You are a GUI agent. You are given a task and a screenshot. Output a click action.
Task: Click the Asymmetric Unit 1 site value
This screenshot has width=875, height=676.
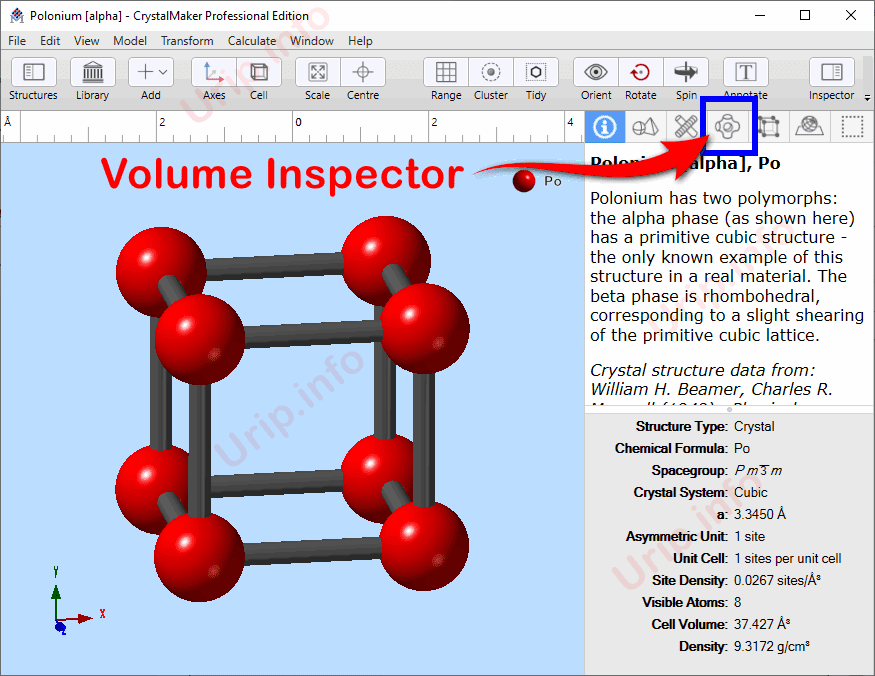749,536
